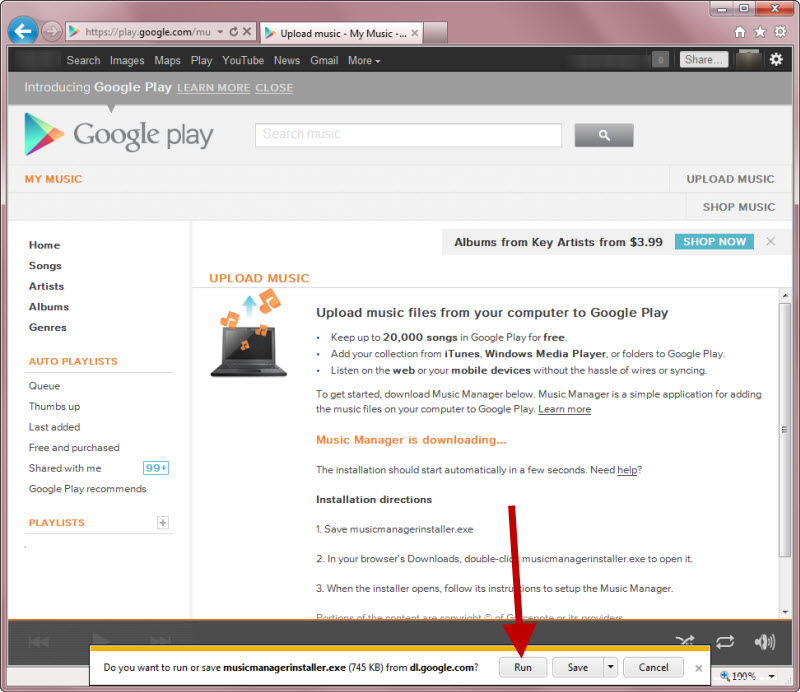Open Free and purchased playlist

pyautogui.click(x=74, y=448)
